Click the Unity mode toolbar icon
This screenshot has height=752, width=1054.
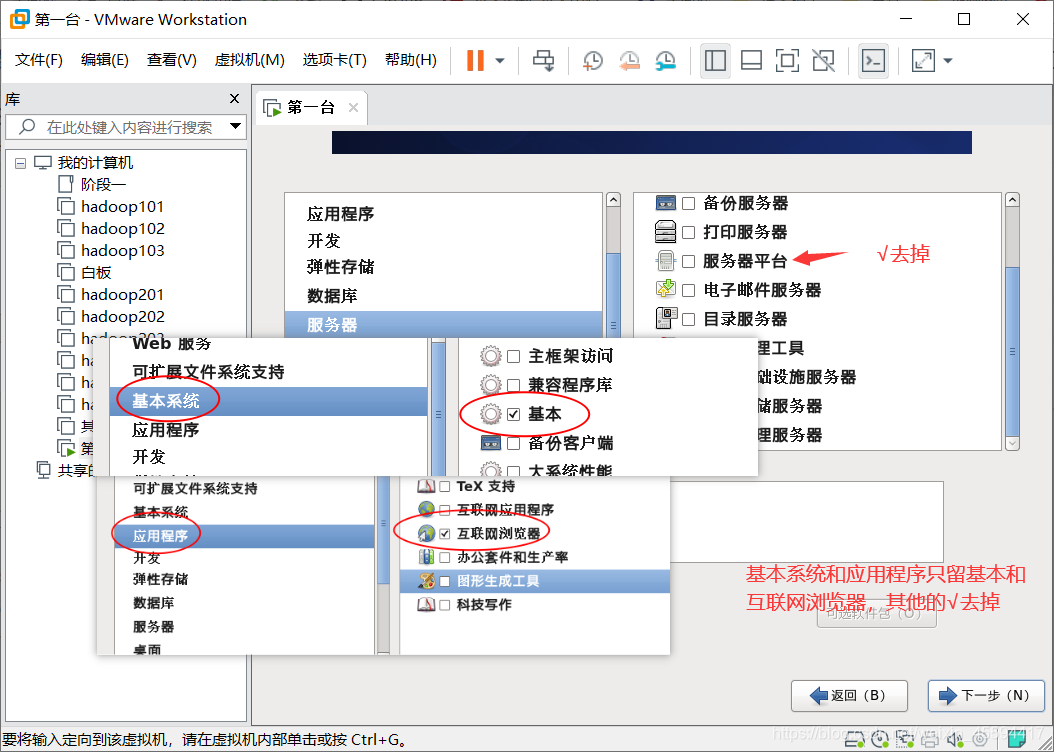pyautogui.click(x=823, y=60)
